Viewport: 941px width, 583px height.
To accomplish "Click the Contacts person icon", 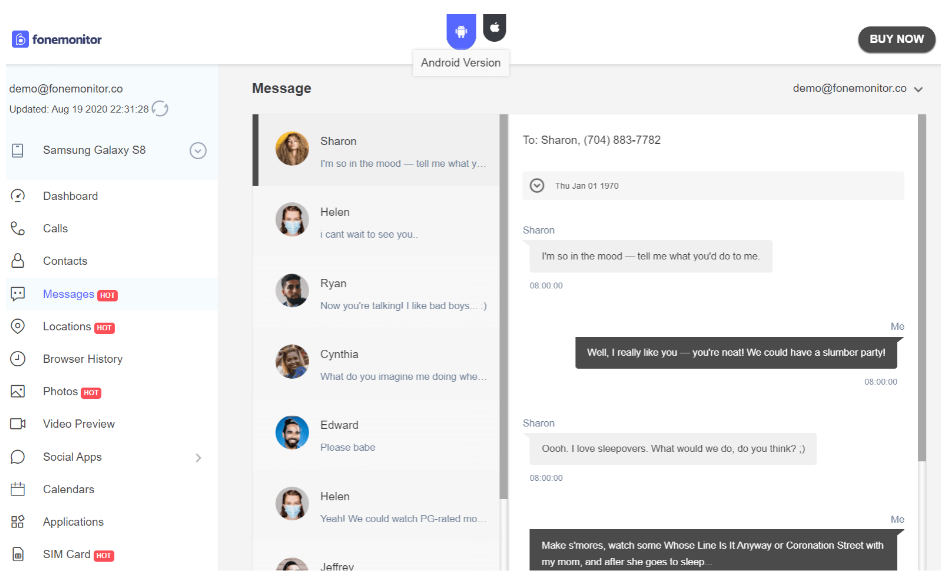I will point(18,261).
